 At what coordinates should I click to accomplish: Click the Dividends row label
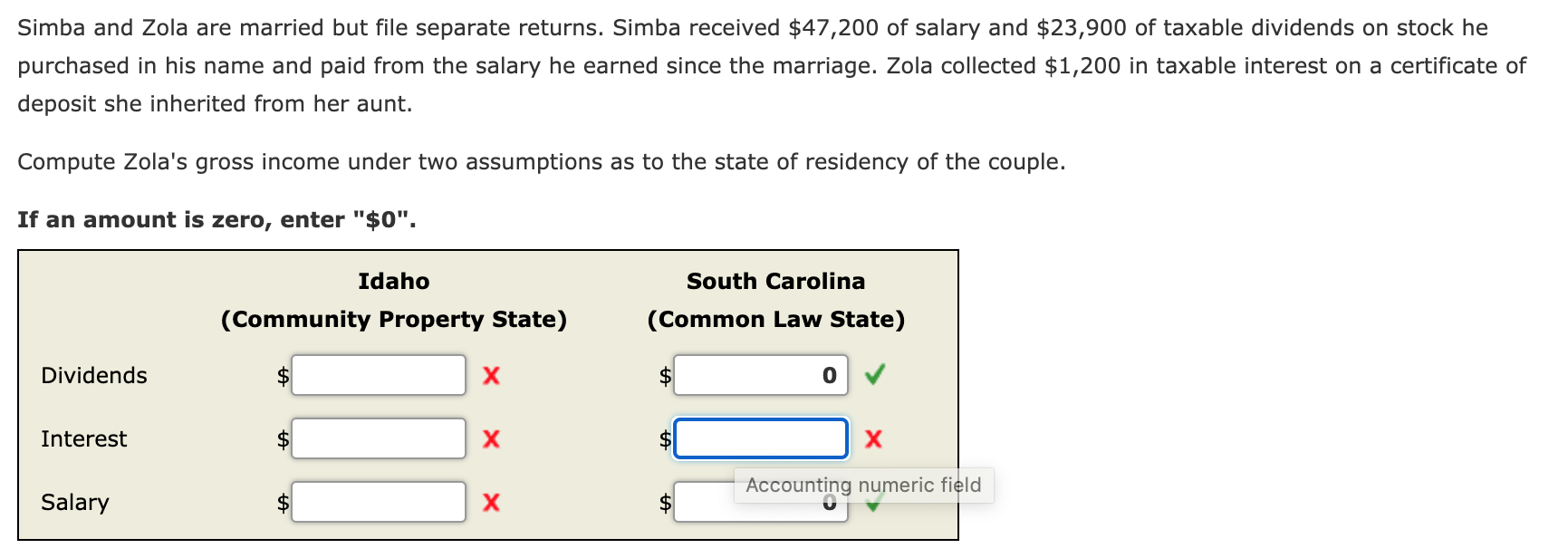pyautogui.click(x=93, y=376)
